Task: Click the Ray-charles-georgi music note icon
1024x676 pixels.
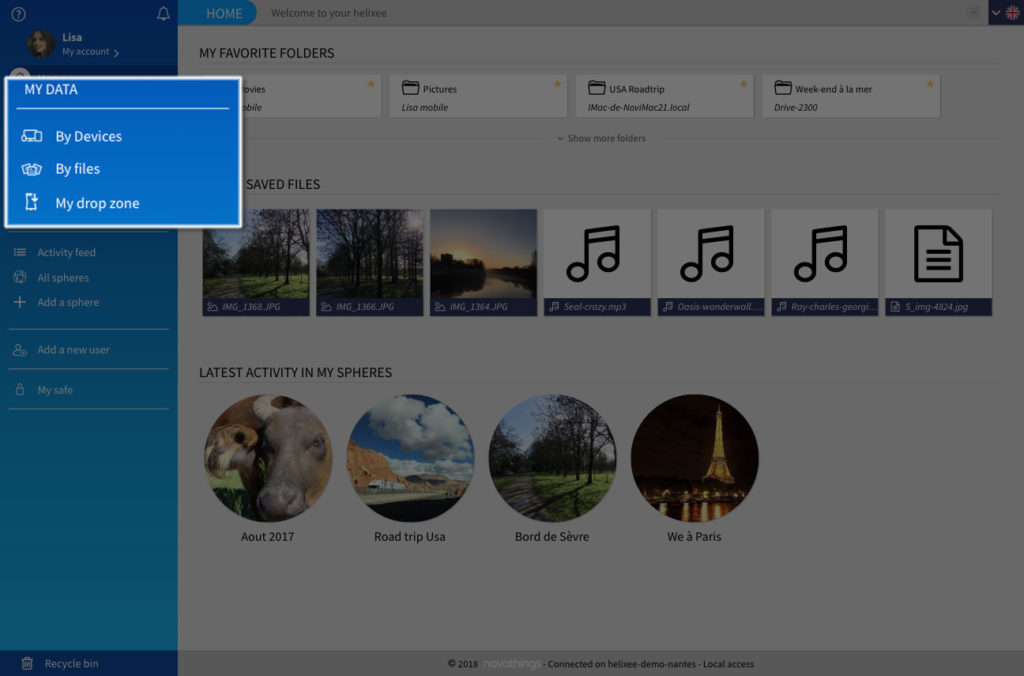Action: pyautogui.click(x=822, y=253)
